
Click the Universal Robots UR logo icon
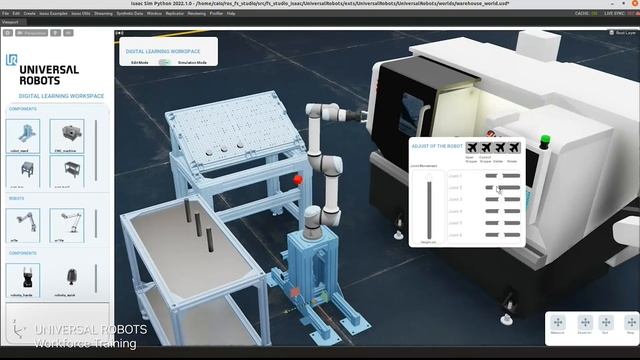coord(11,60)
